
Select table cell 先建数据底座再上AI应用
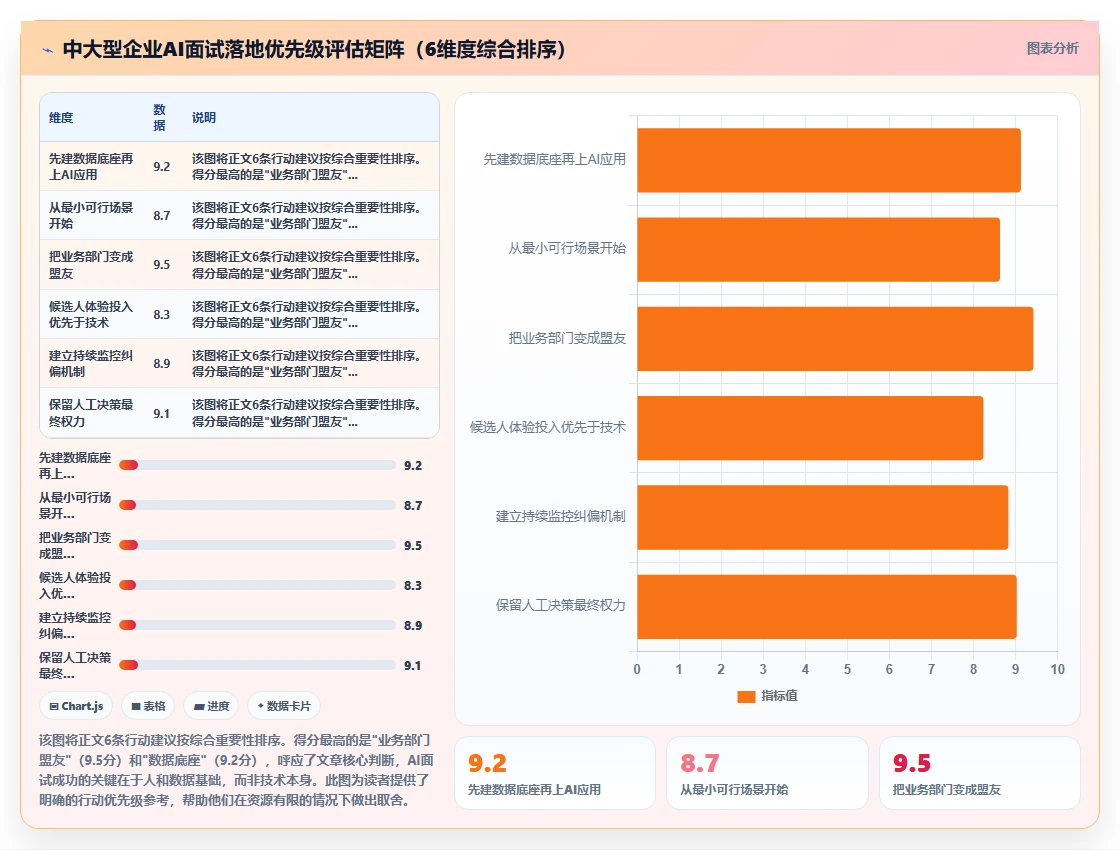click(x=91, y=166)
